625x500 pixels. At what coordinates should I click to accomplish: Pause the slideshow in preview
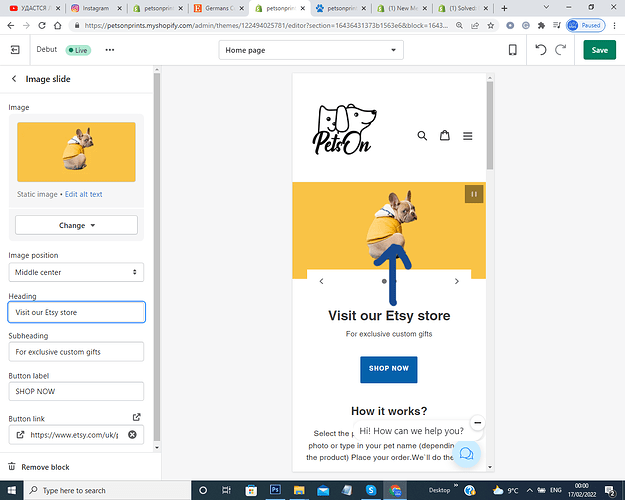tap(474, 194)
